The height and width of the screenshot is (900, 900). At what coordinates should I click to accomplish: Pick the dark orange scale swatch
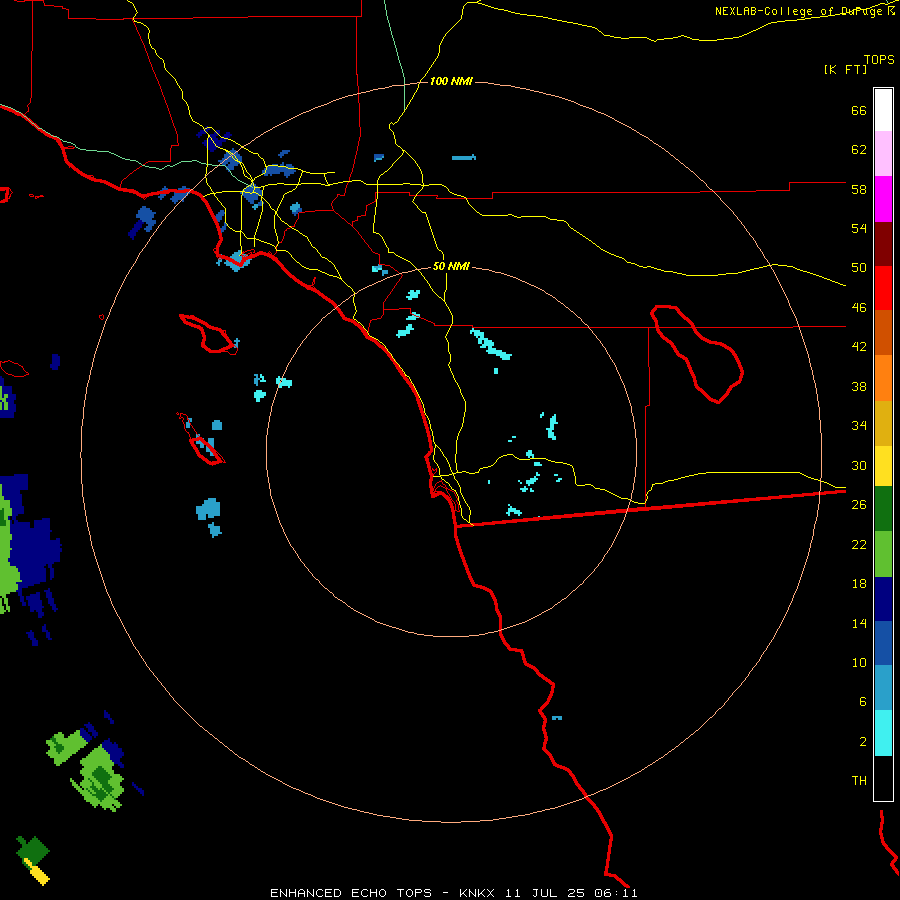click(883, 333)
